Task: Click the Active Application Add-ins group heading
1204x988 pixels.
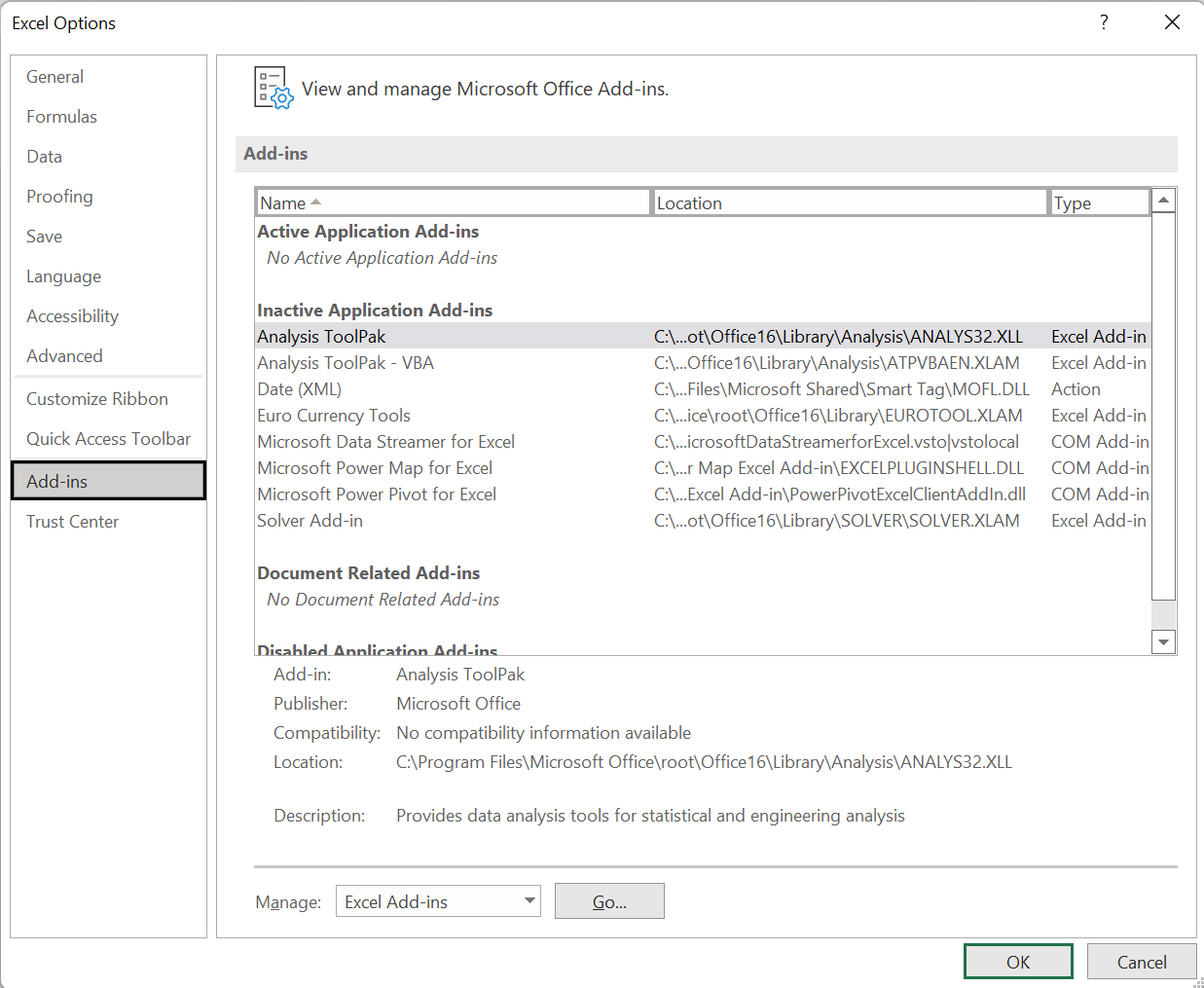Action: pos(368,231)
